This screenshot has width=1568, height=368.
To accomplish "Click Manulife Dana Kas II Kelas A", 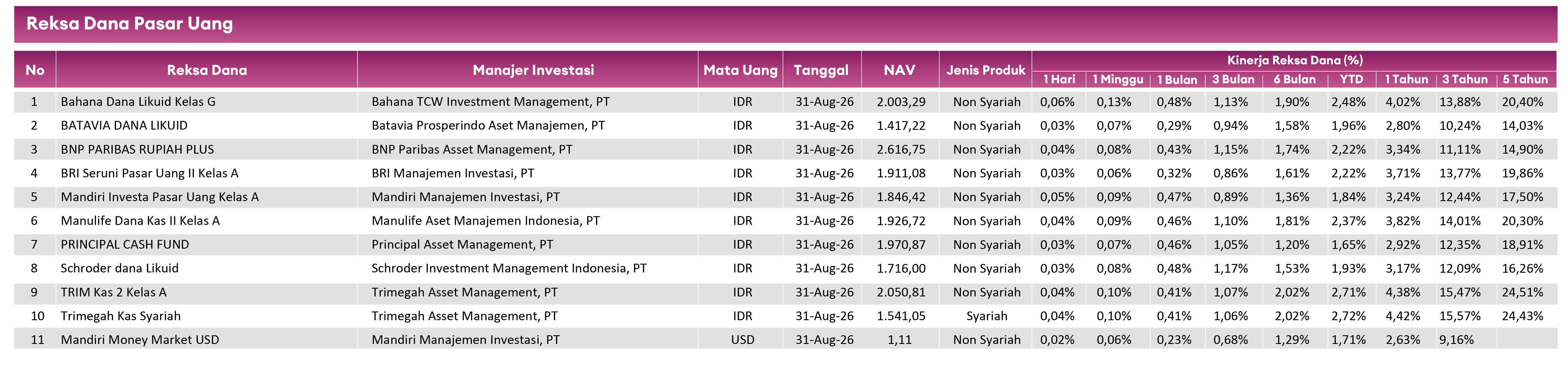I will (x=140, y=221).
